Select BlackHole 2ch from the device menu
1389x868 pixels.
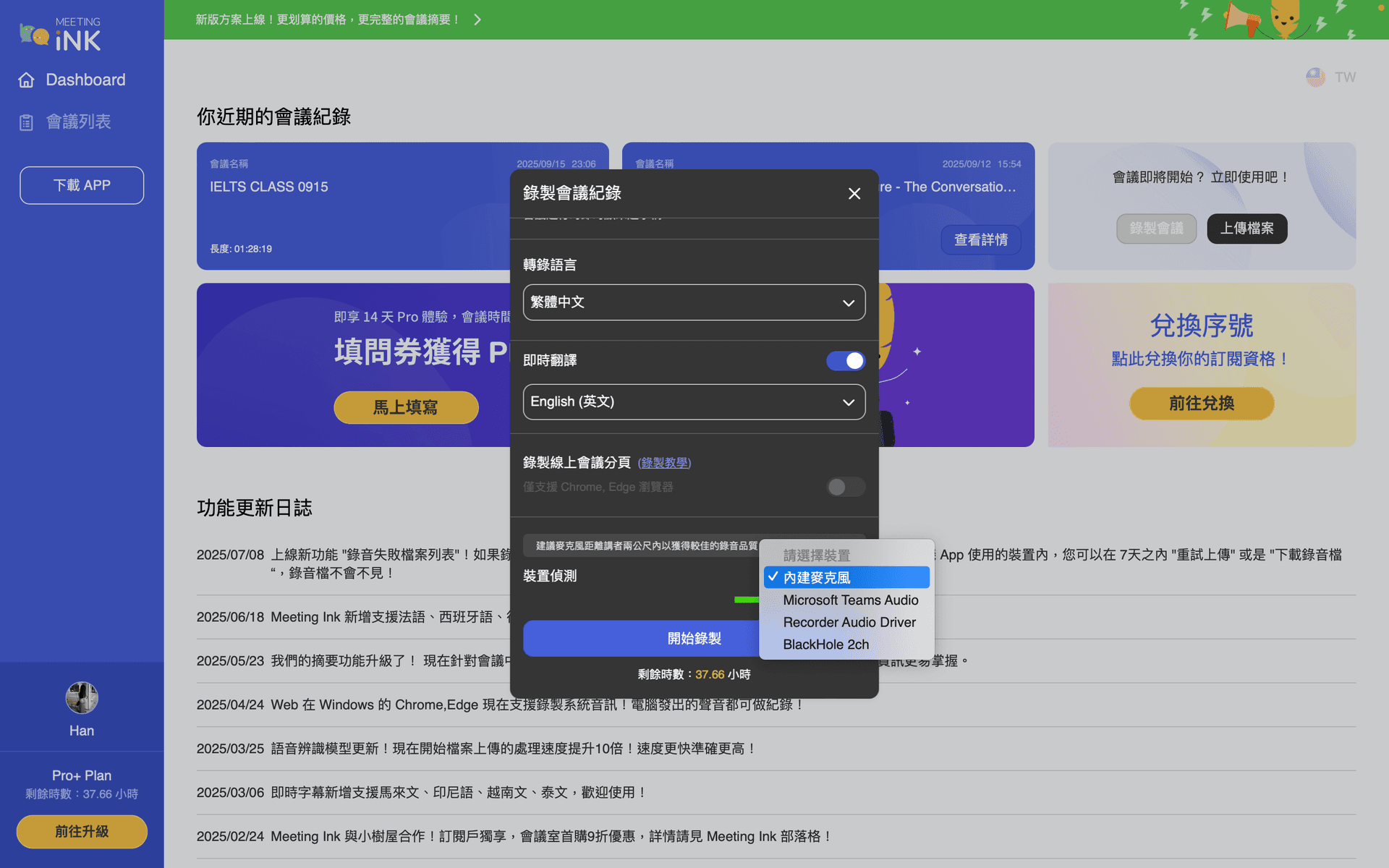(826, 644)
